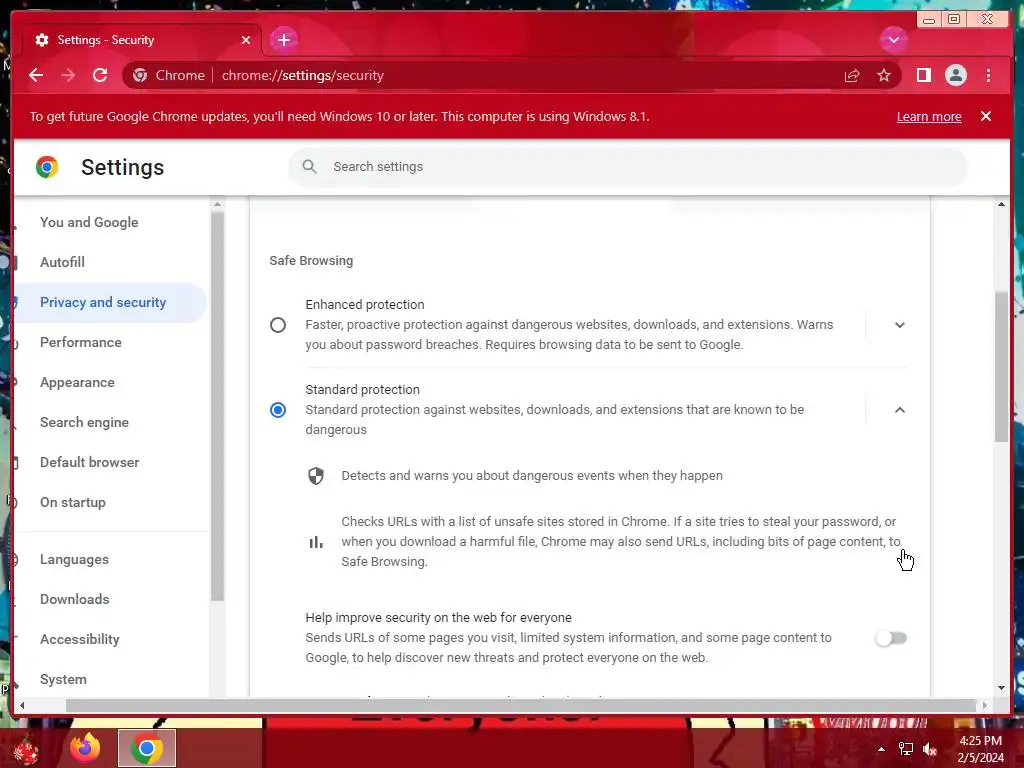Select Privacy and security in sidebar
The width and height of the screenshot is (1024, 768).
coord(103,302)
